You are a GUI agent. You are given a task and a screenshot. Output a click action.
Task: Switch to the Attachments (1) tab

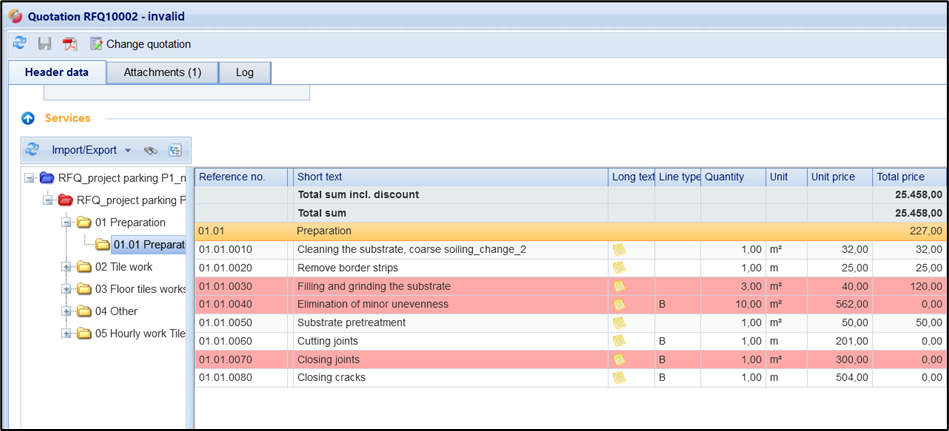162,73
